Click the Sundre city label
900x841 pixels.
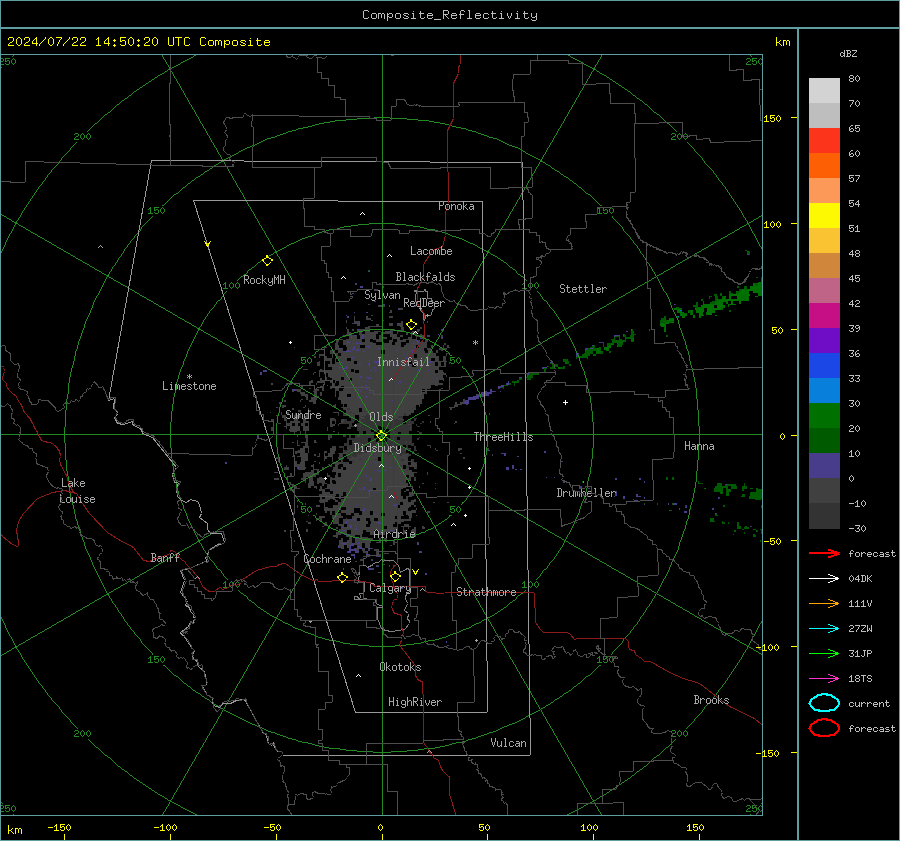pyautogui.click(x=303, y=414)
